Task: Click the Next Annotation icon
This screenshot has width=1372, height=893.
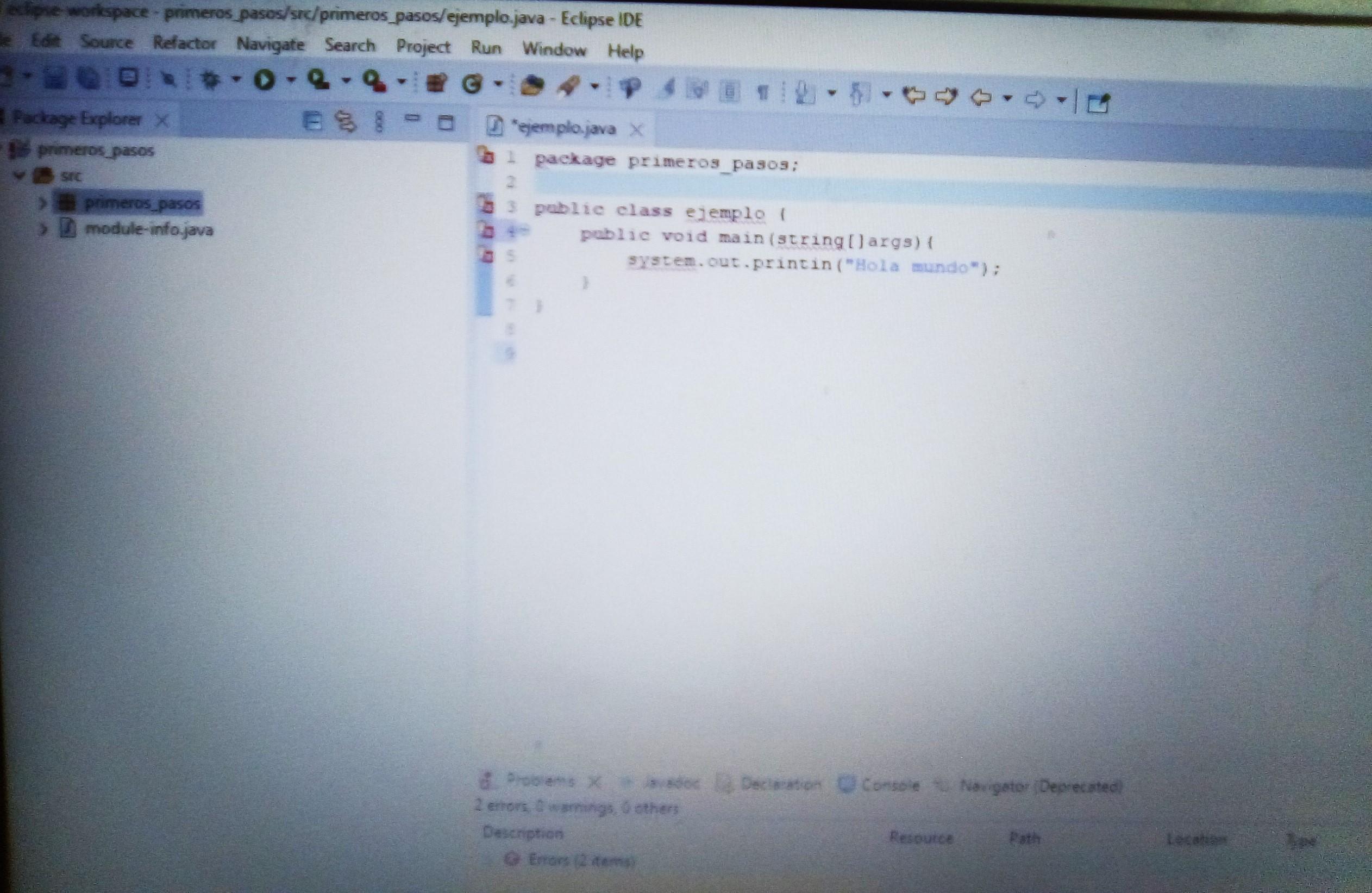Action: 804,92
